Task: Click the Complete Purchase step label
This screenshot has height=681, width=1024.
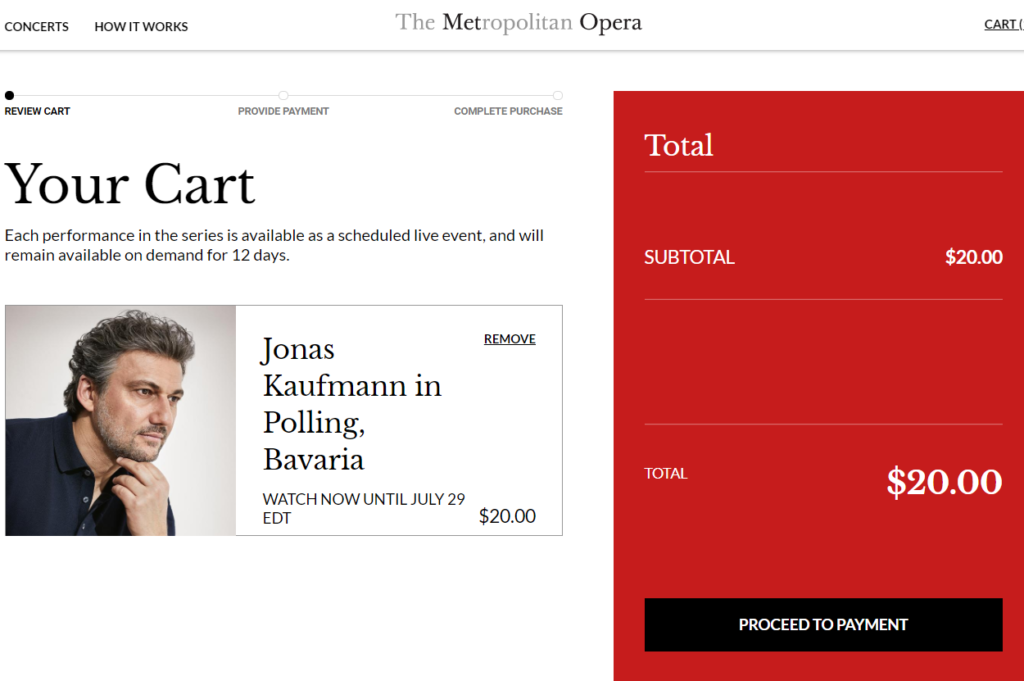Action: click(508, 111)
